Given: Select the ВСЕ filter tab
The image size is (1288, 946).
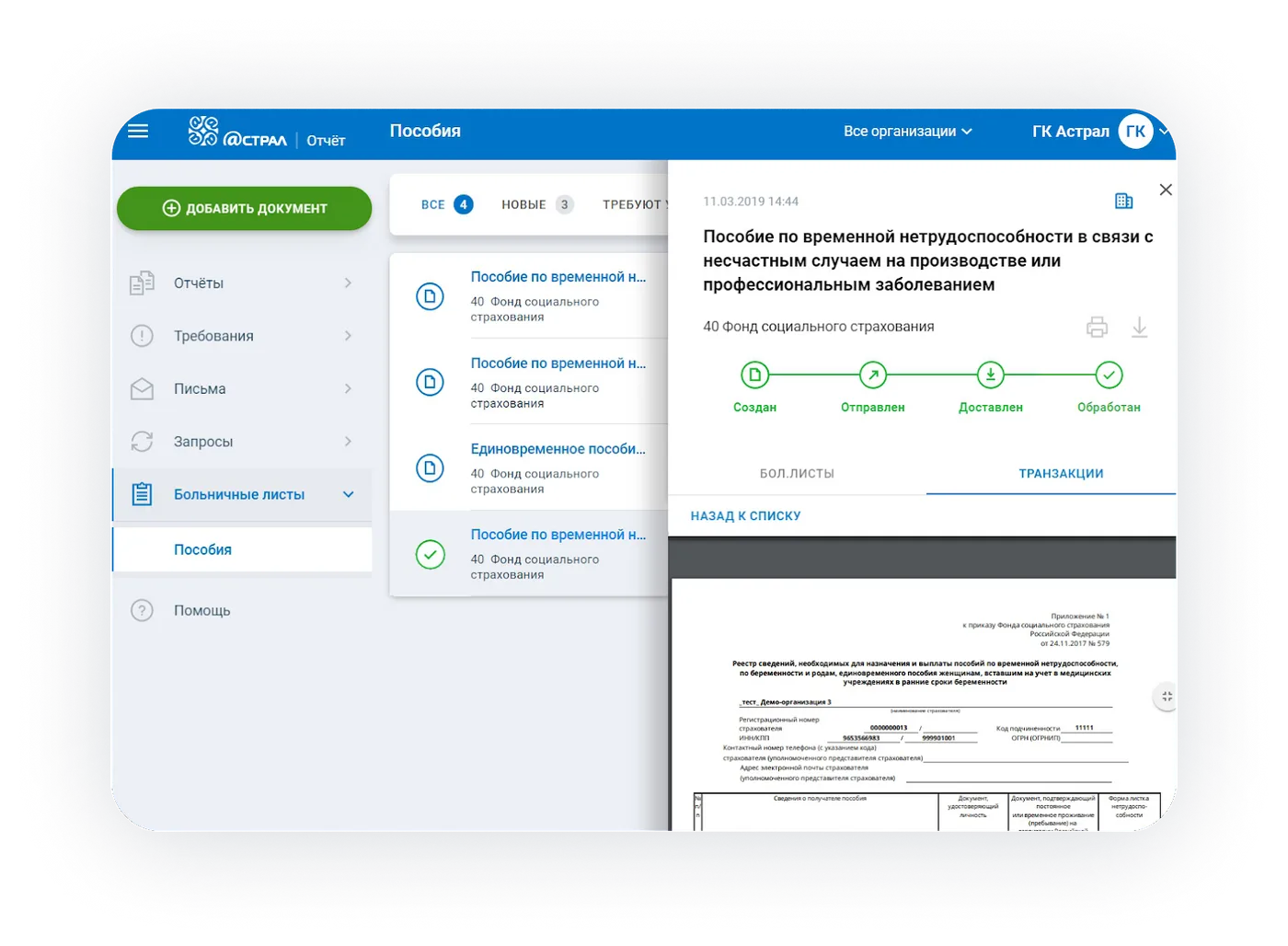Looking at the screenshot, I should [446, 204].
